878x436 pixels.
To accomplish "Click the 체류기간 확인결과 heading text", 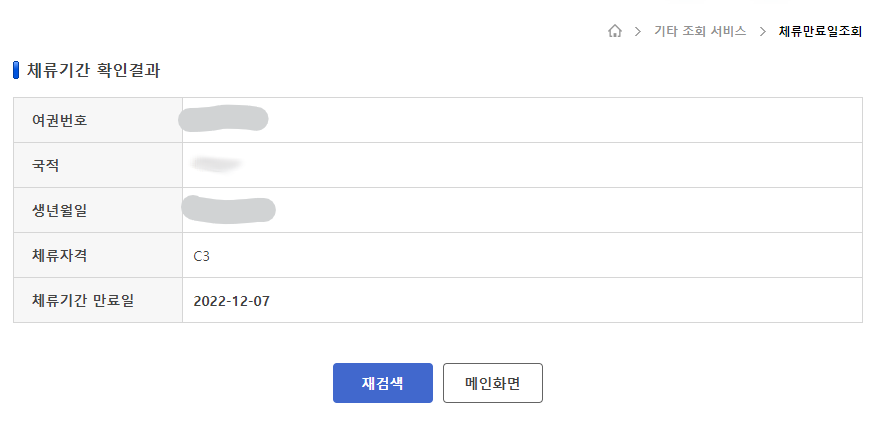I will pyautogui.click(x=93, y=70).
